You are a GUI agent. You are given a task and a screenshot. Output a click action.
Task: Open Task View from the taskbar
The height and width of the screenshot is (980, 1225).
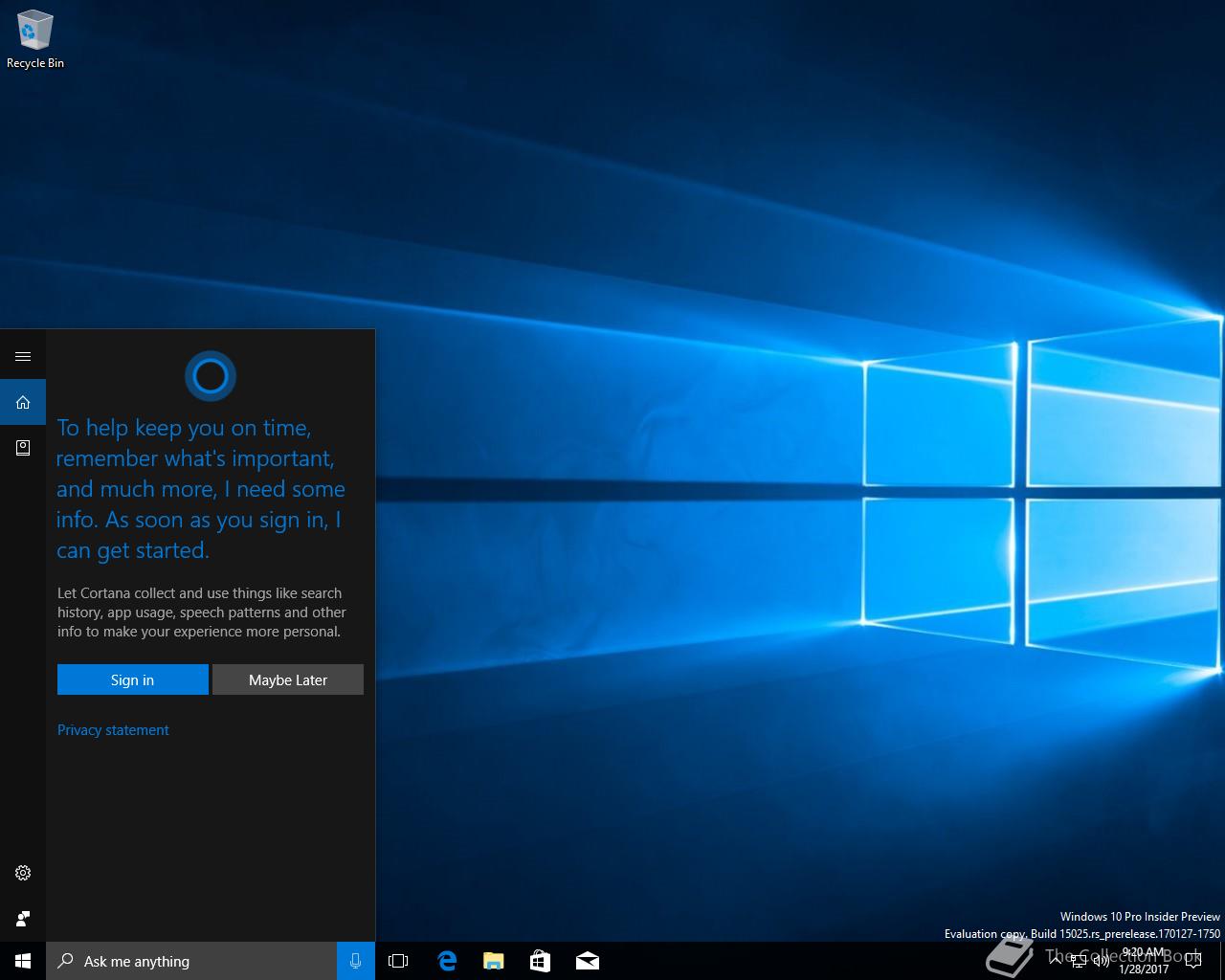click(x=398, y=961)
